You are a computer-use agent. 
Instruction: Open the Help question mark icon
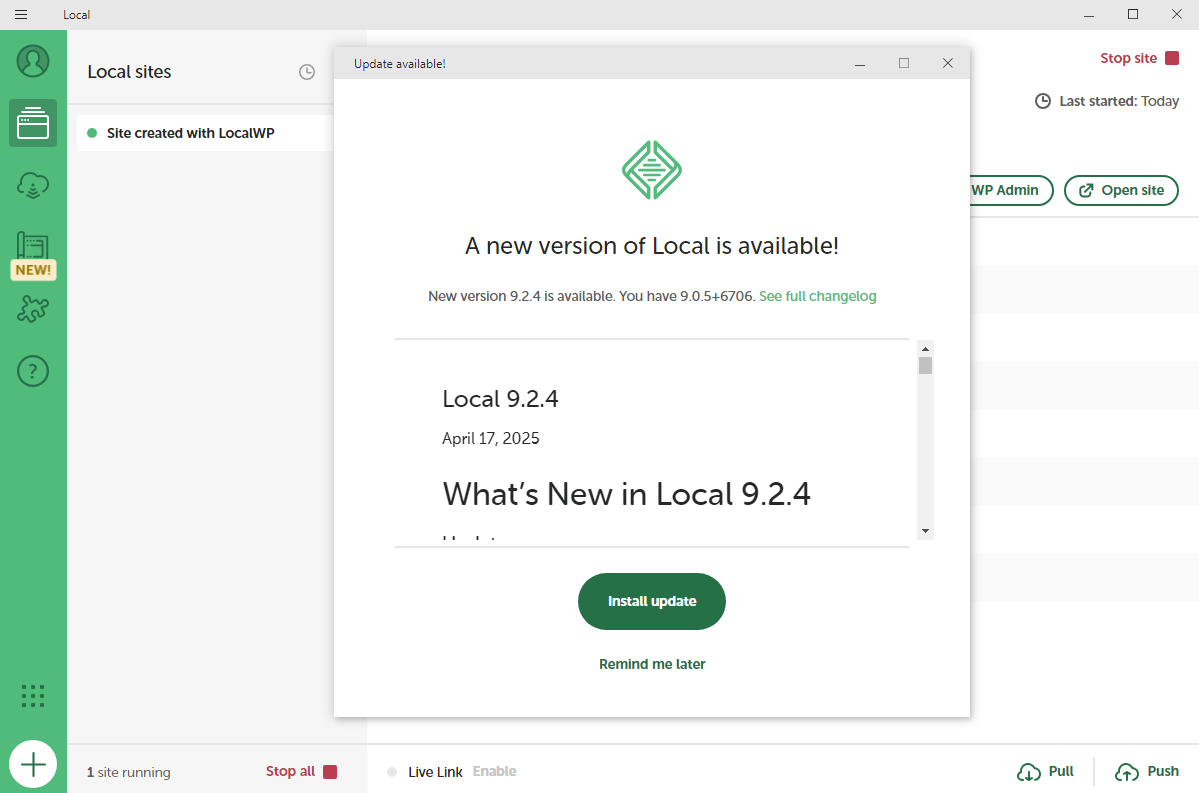coord(33,371)
